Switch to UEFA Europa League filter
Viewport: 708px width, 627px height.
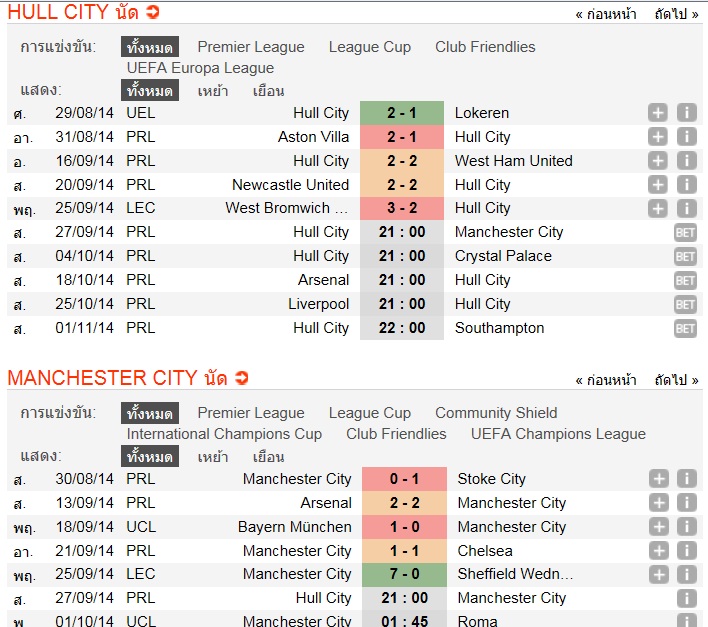tap(200, 68)
